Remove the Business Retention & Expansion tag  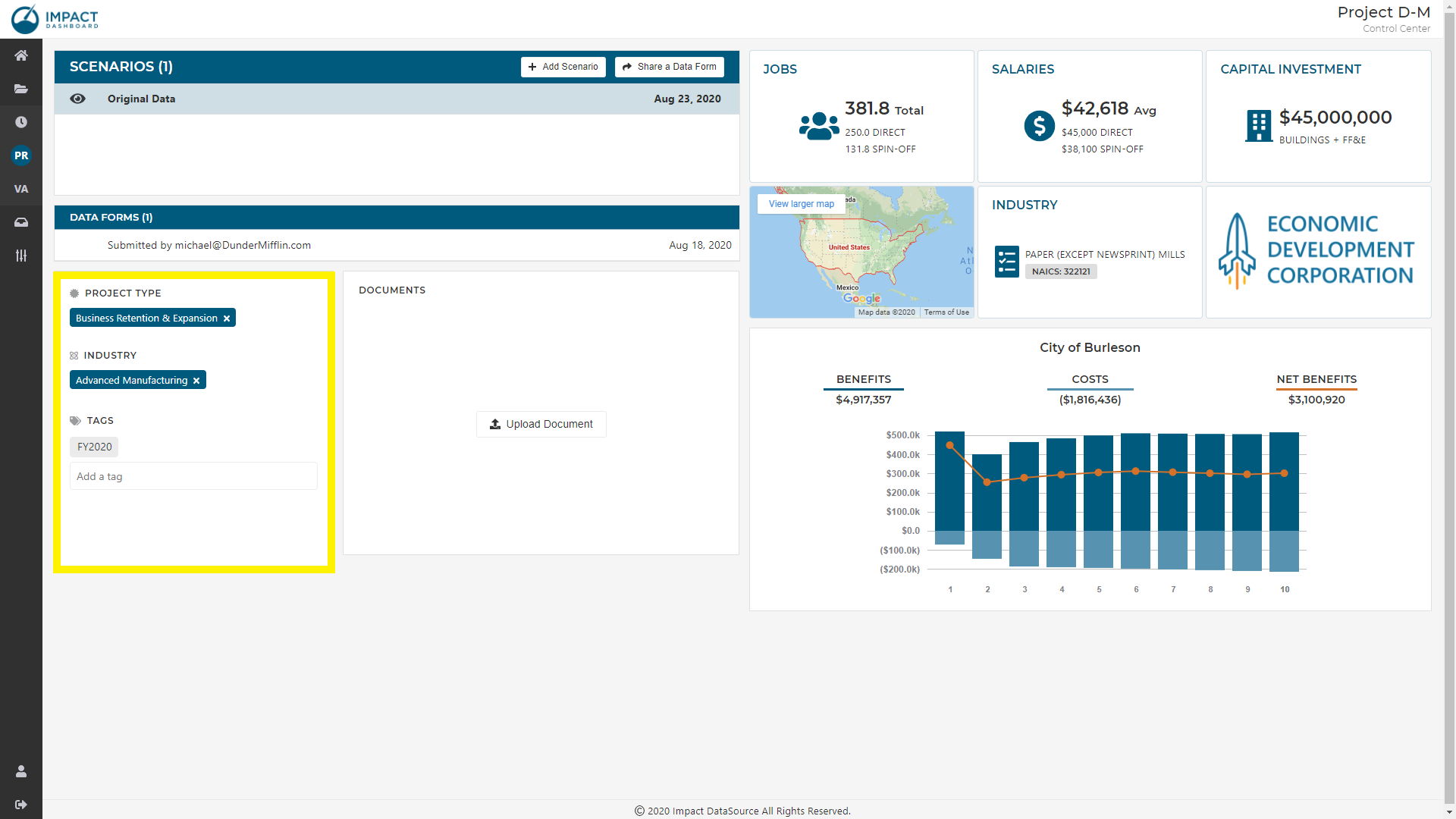(x=227, y=318)
